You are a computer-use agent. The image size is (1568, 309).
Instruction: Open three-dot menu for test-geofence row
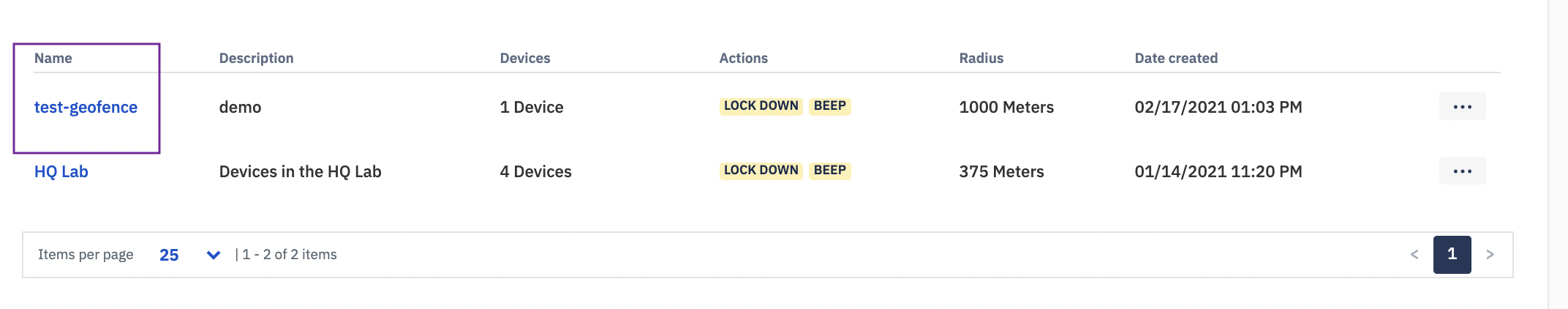click(1462, 107)
